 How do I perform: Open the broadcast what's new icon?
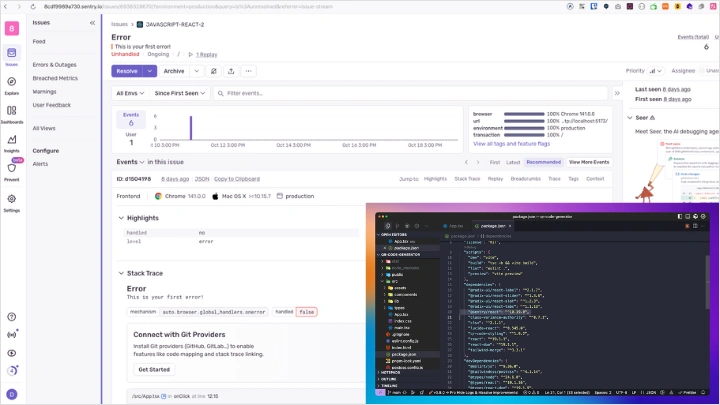[x=12, y=335]
